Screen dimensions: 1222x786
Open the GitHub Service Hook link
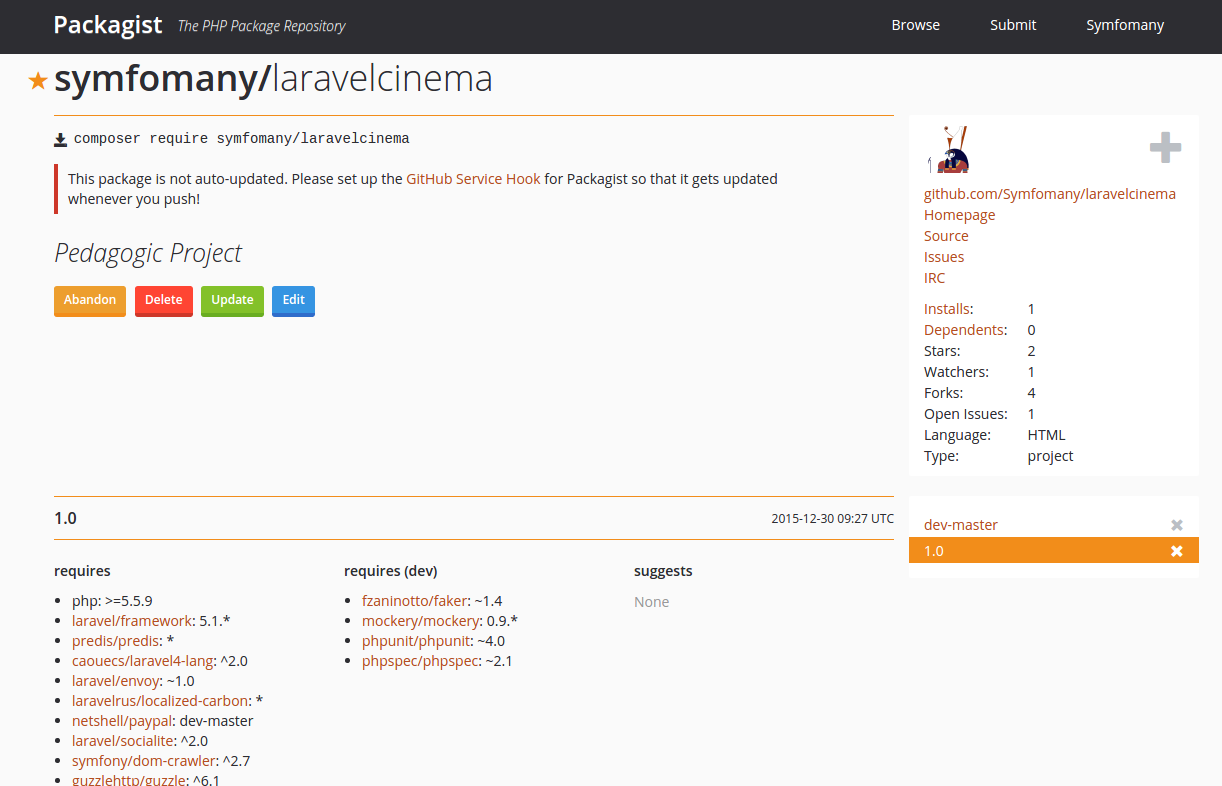(473, 179)
